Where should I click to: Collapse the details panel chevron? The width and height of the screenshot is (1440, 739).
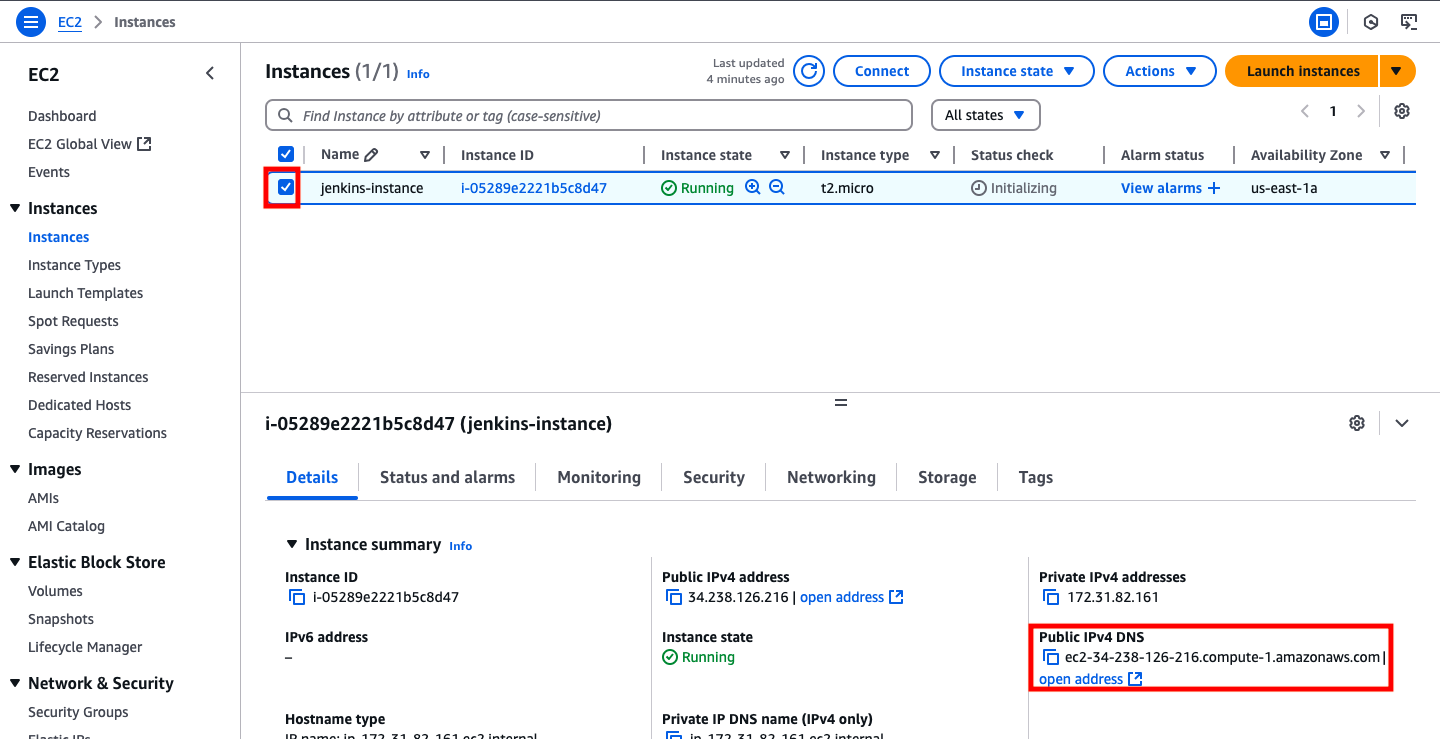pos(1402,423)
